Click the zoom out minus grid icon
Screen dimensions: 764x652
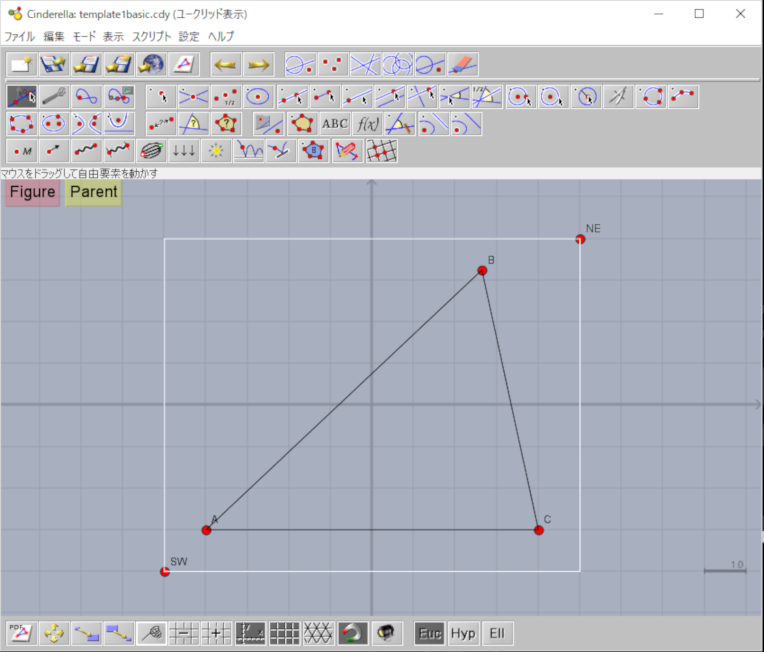(x=184, y=633)
